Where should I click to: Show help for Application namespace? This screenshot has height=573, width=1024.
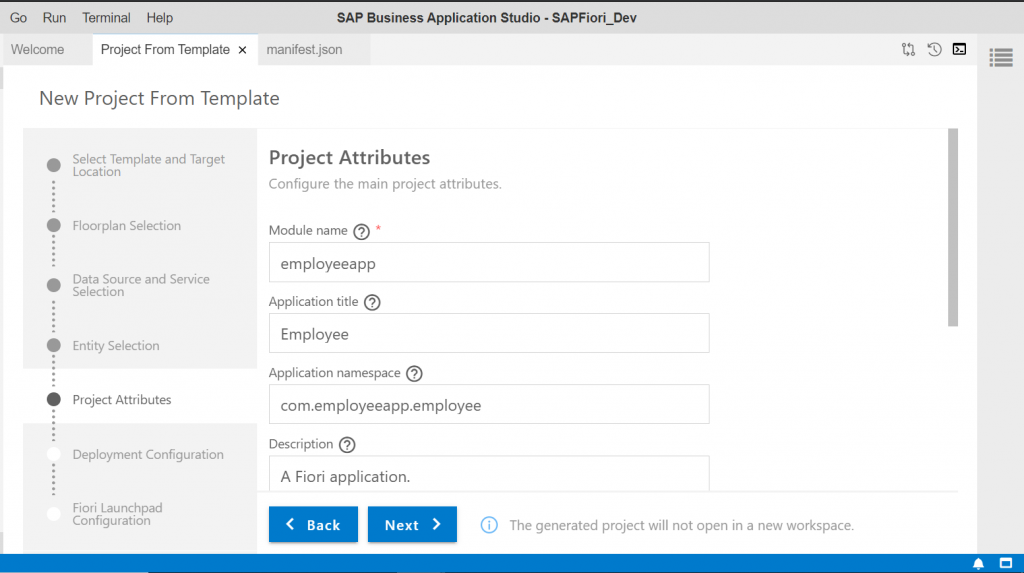pos(414,374)
